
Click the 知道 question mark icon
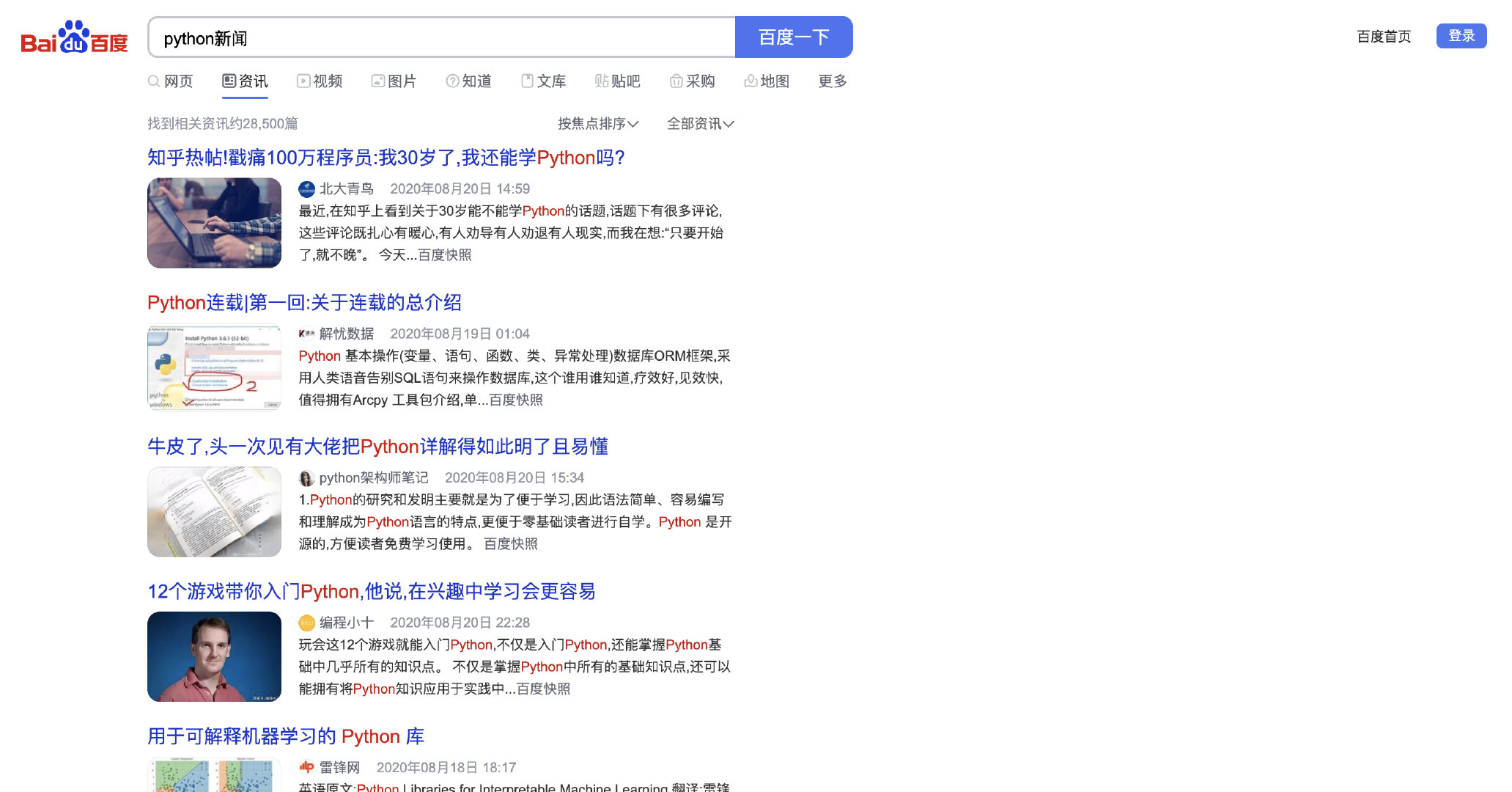pyautogui.click(x=453, y=81)
